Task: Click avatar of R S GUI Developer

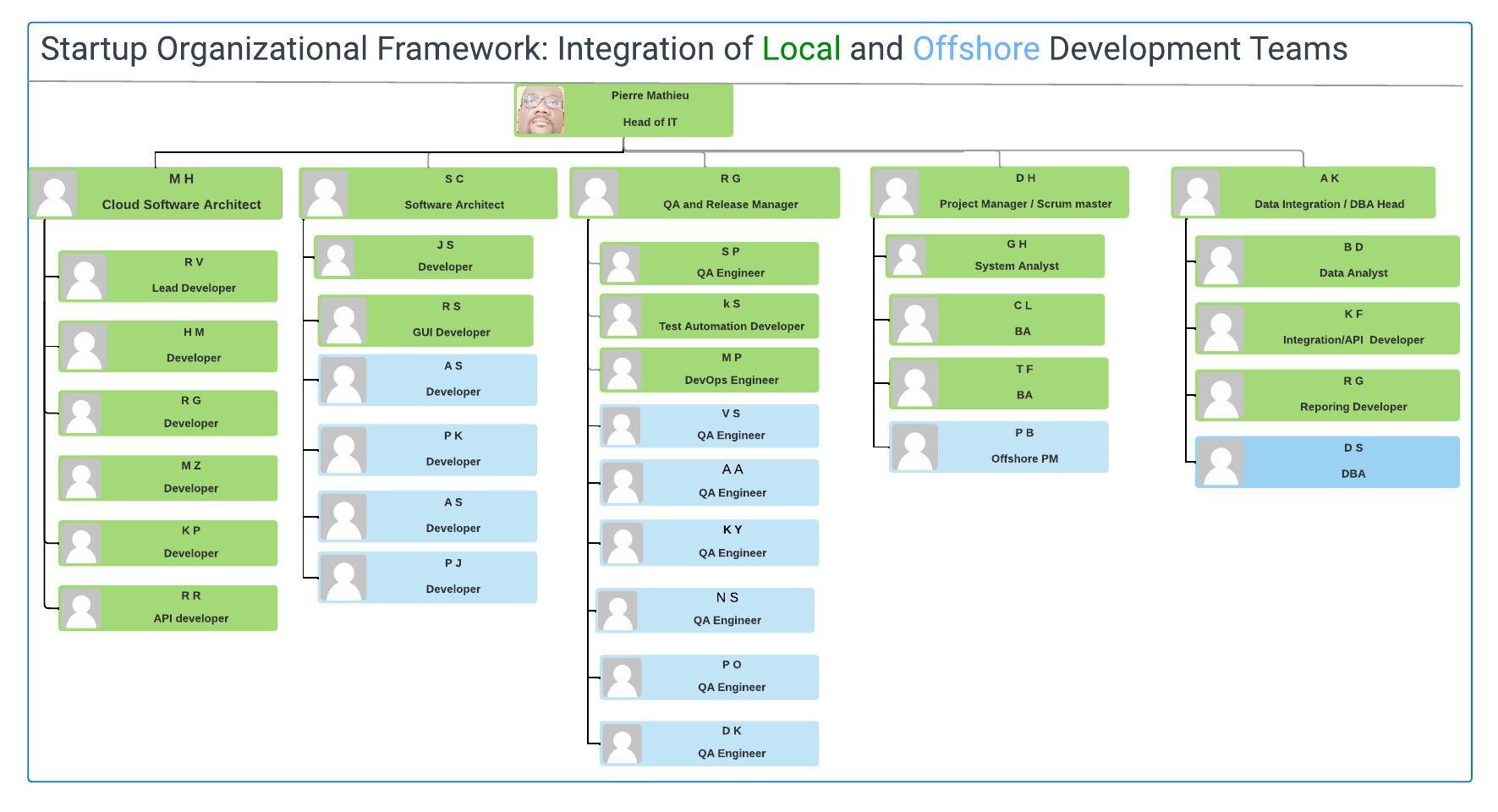Action: pyautogui.click(x=343, y=321)
